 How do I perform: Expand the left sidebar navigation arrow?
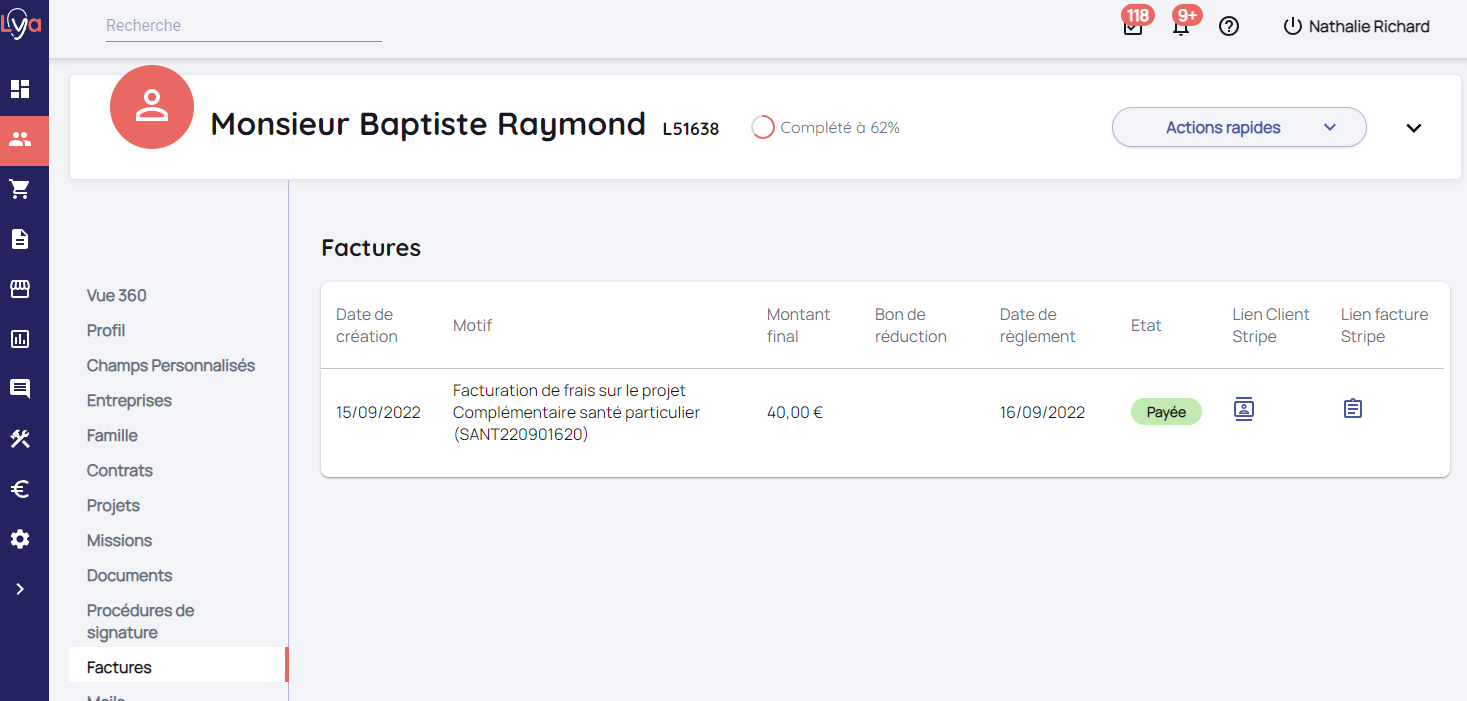click(20, 589)
